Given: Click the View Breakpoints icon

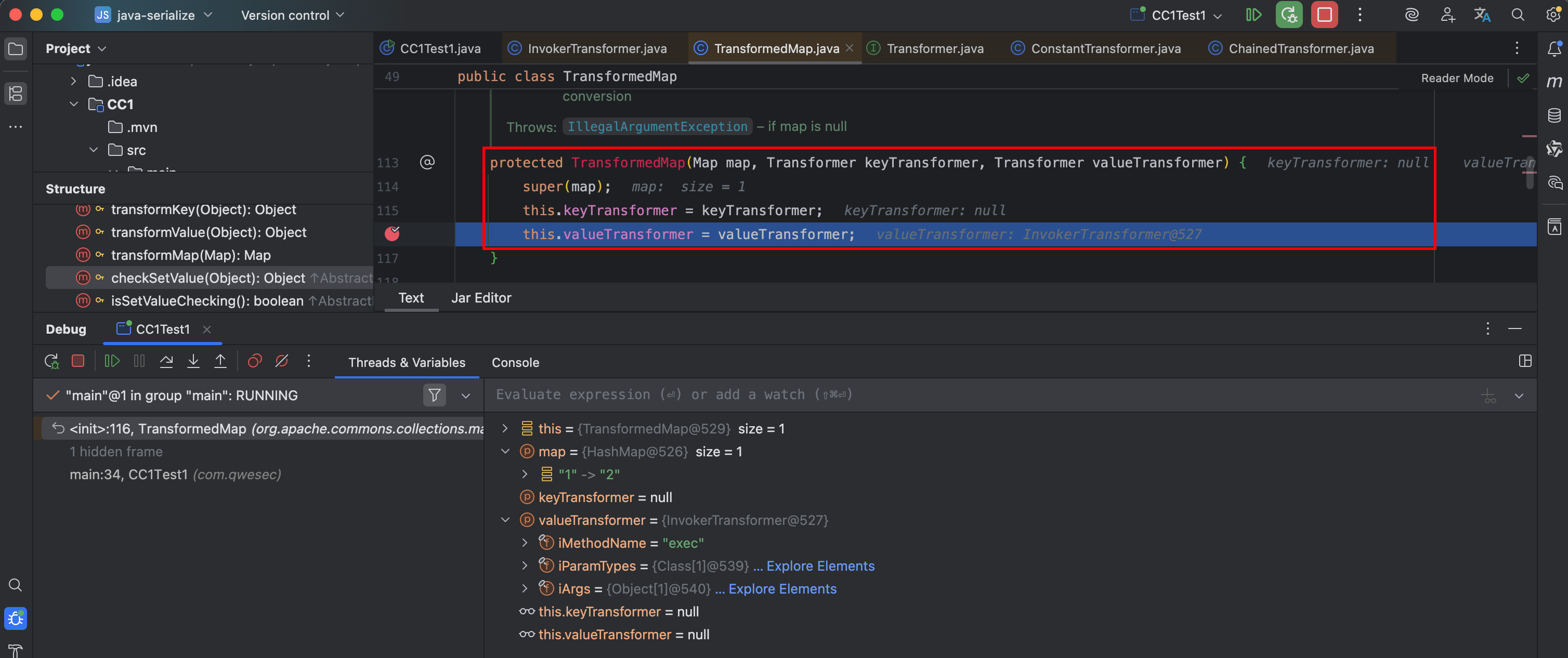Looking at the screenshot, I should click(254, 361).
